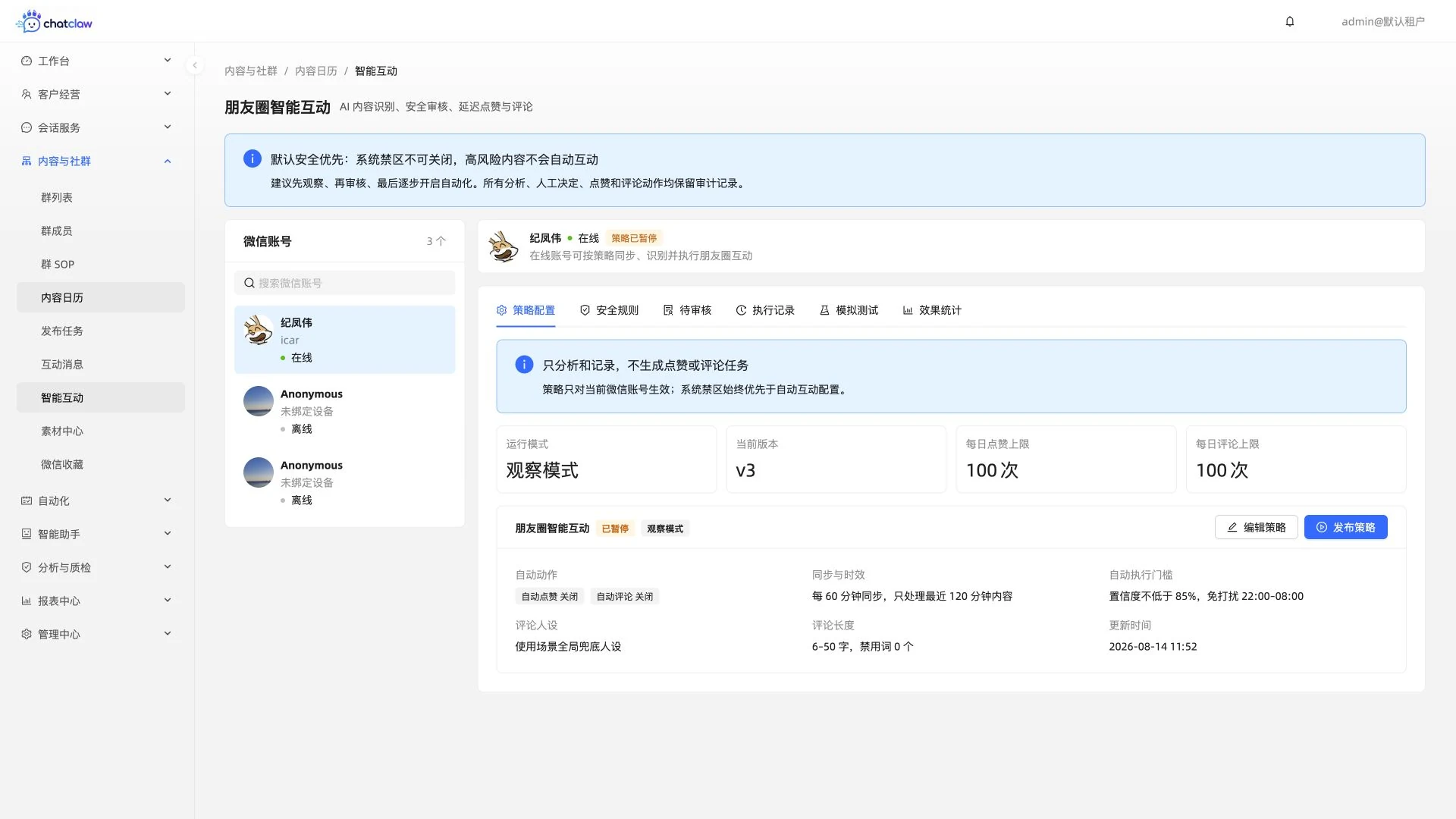Click the 会话服务 chat icon
1456x819 pixels.
[27, 127]
